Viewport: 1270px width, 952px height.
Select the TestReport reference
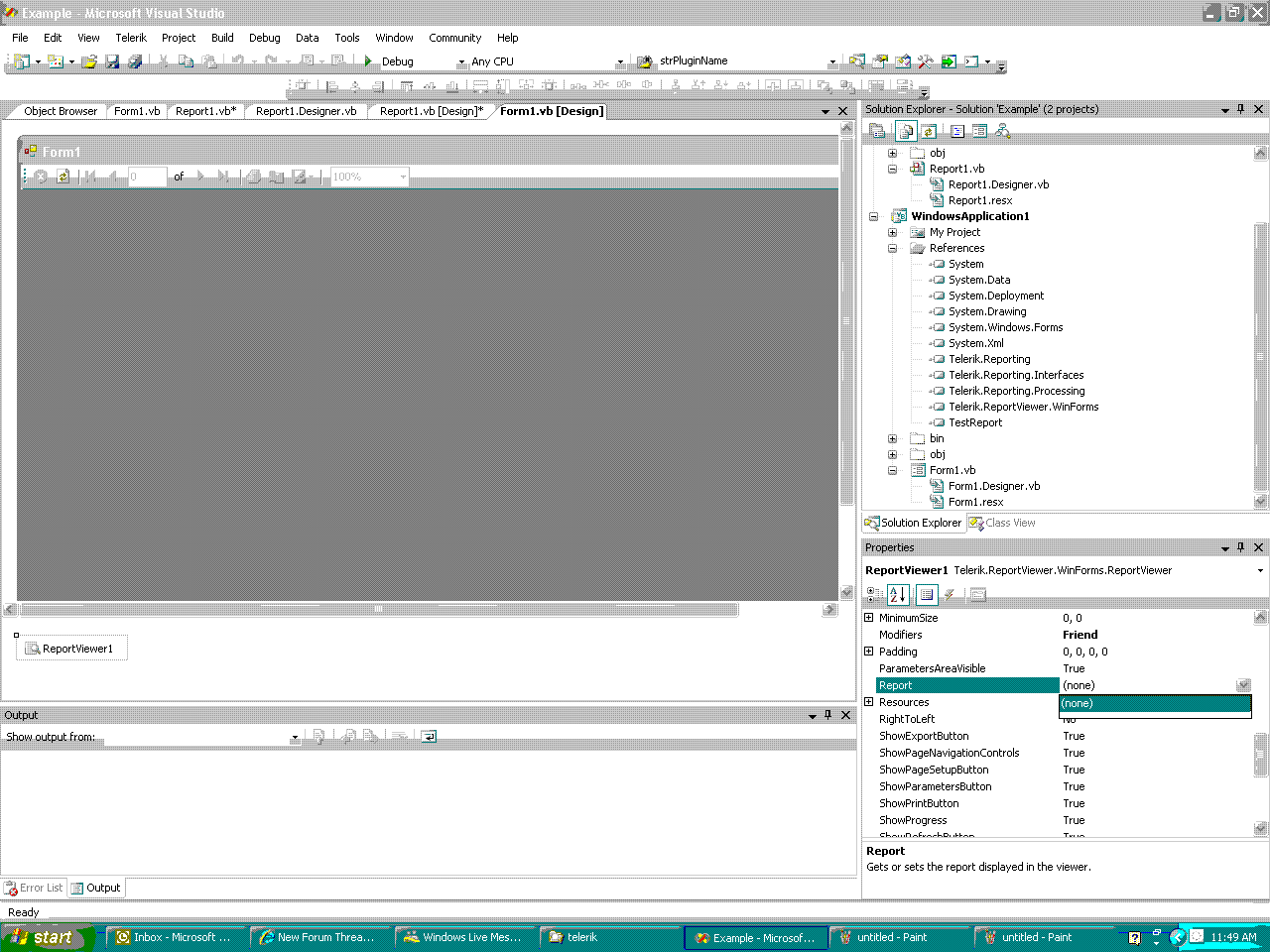tap(974, 422)
